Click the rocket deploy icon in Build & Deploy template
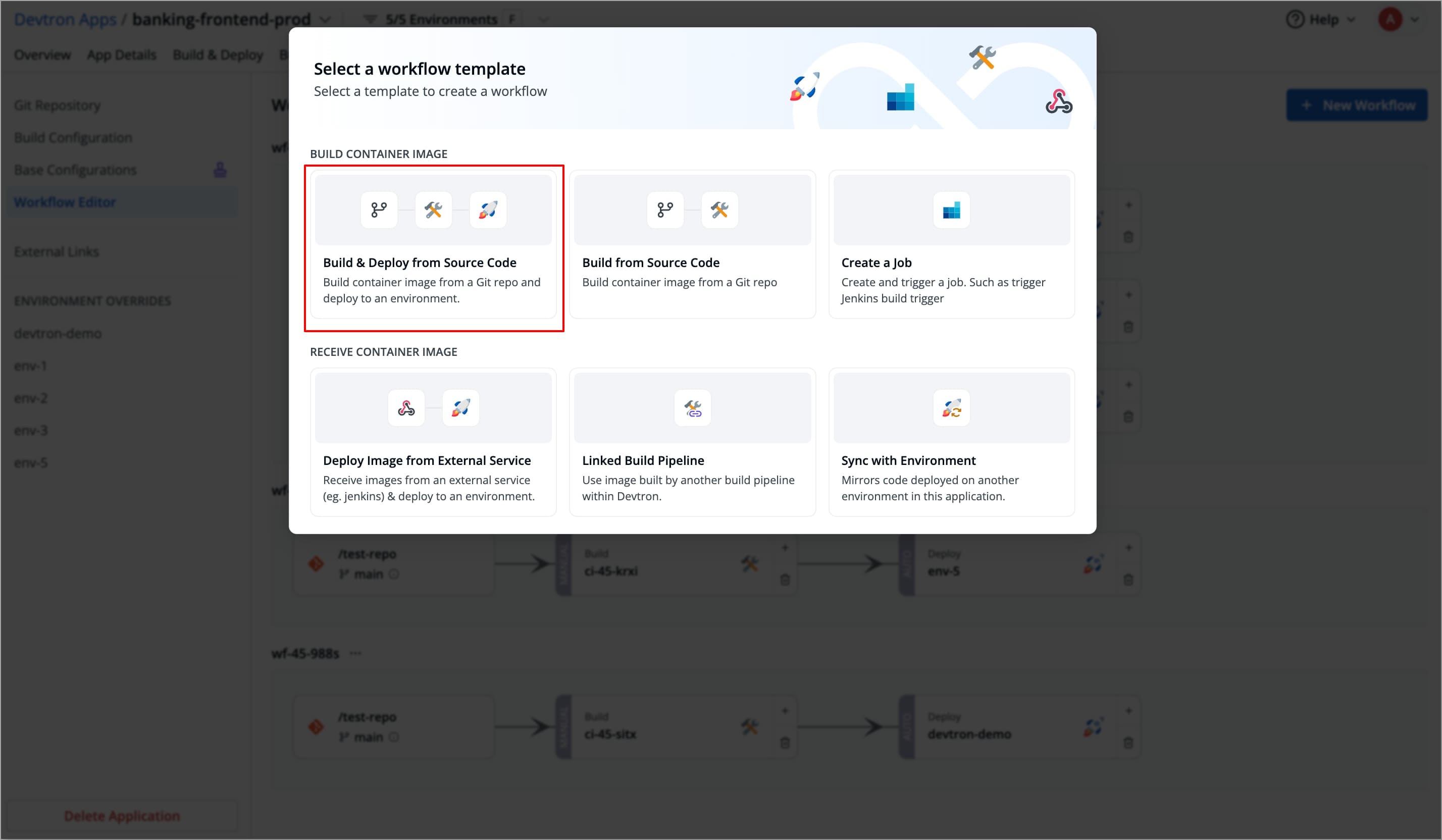1442x840 pixels. (x=488, y=209)
